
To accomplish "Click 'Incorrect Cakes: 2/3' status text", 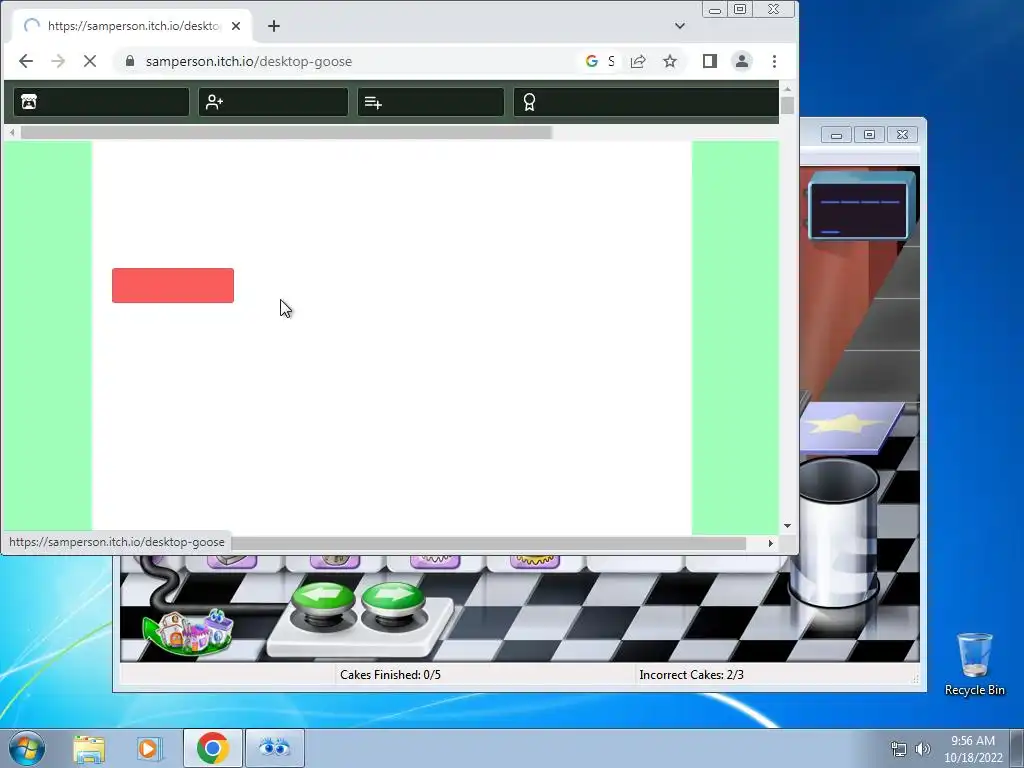I will (x=692, y=675).
